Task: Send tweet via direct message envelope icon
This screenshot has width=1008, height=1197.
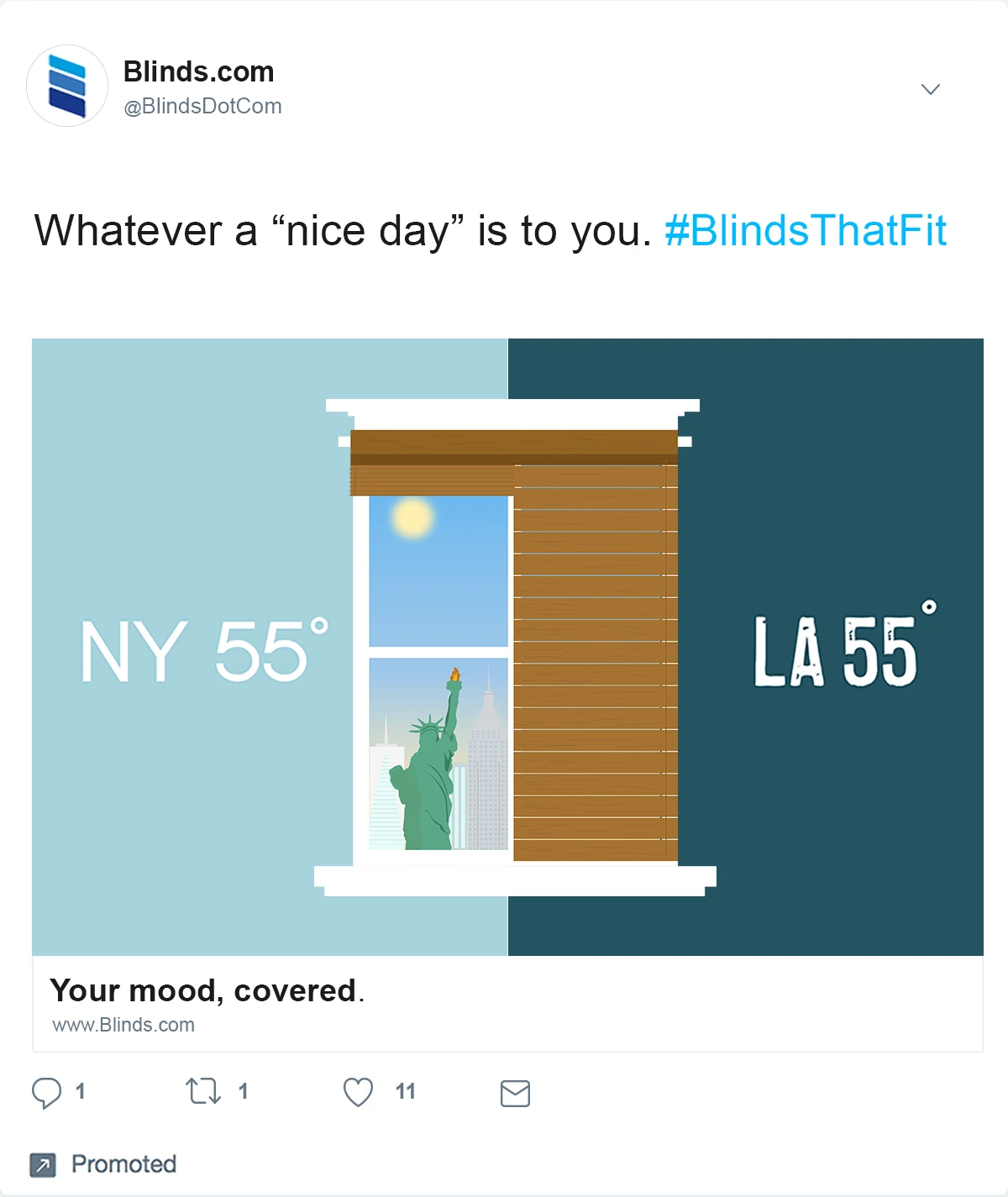Action: pos(515,1093)
